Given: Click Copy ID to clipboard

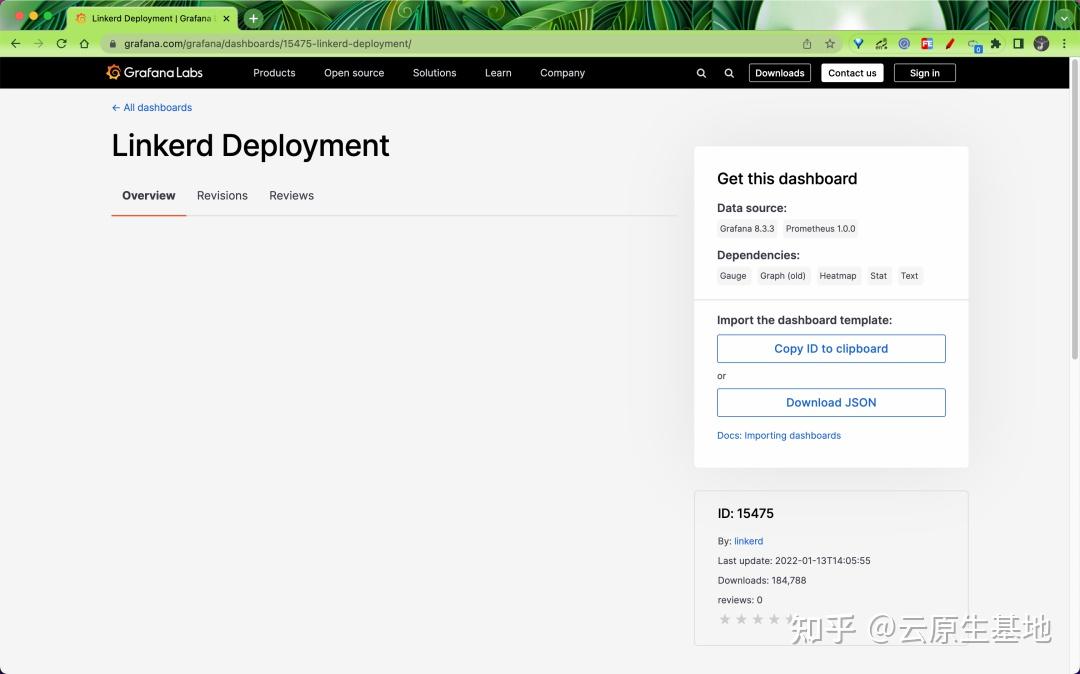Looking at the screenshot, I should (x=831, y=348).
